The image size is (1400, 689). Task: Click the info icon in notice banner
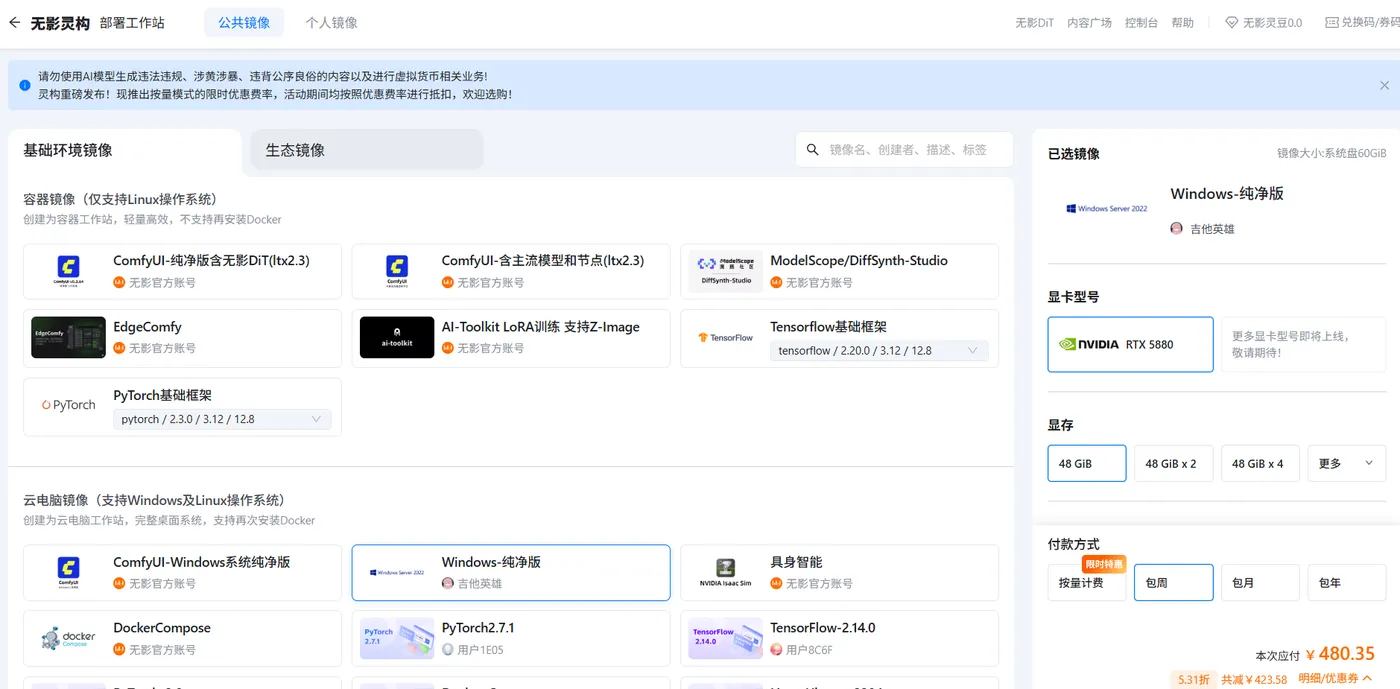point(25,85)
